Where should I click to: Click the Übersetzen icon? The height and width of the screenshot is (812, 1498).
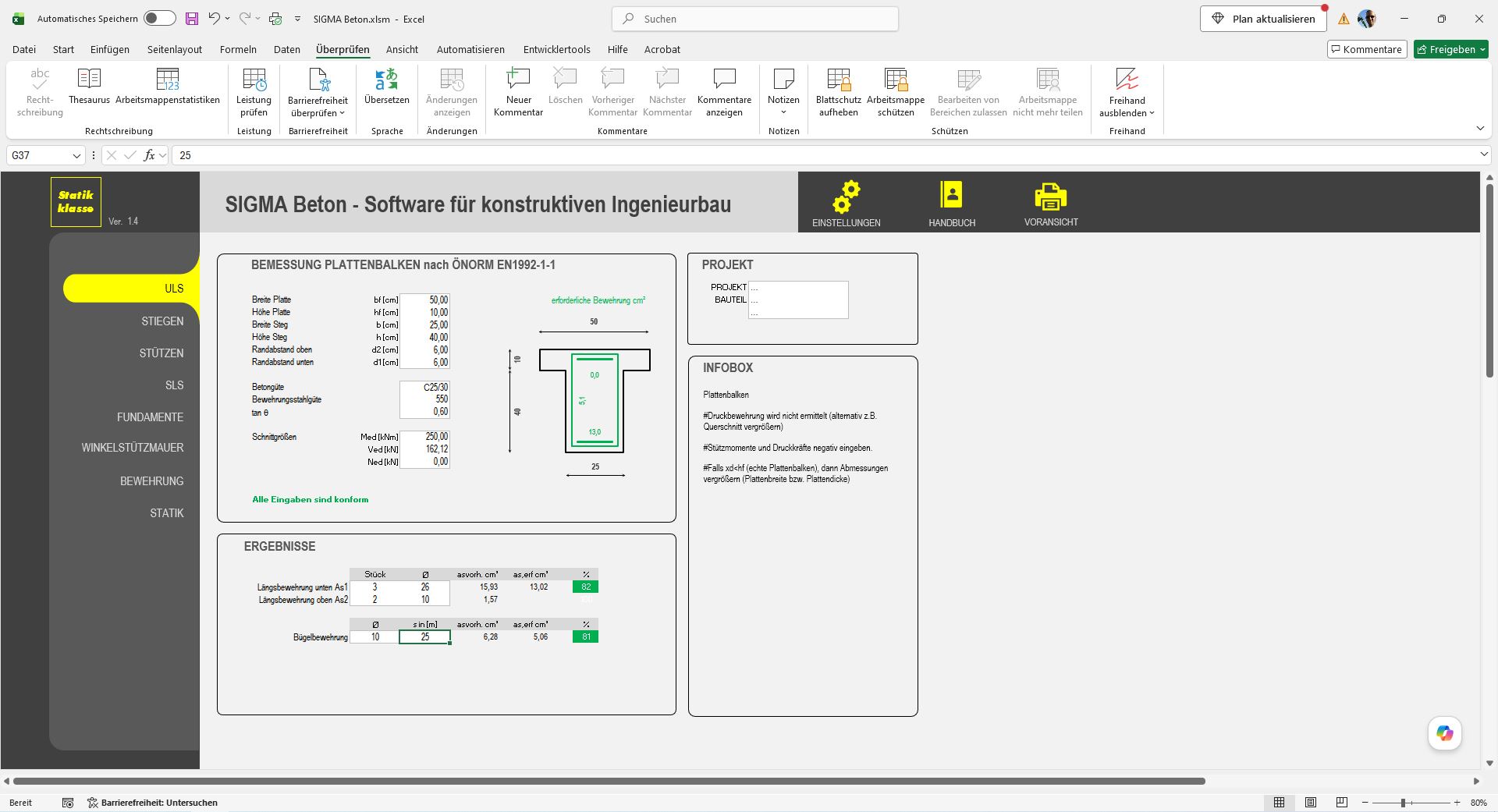point(386,87)
